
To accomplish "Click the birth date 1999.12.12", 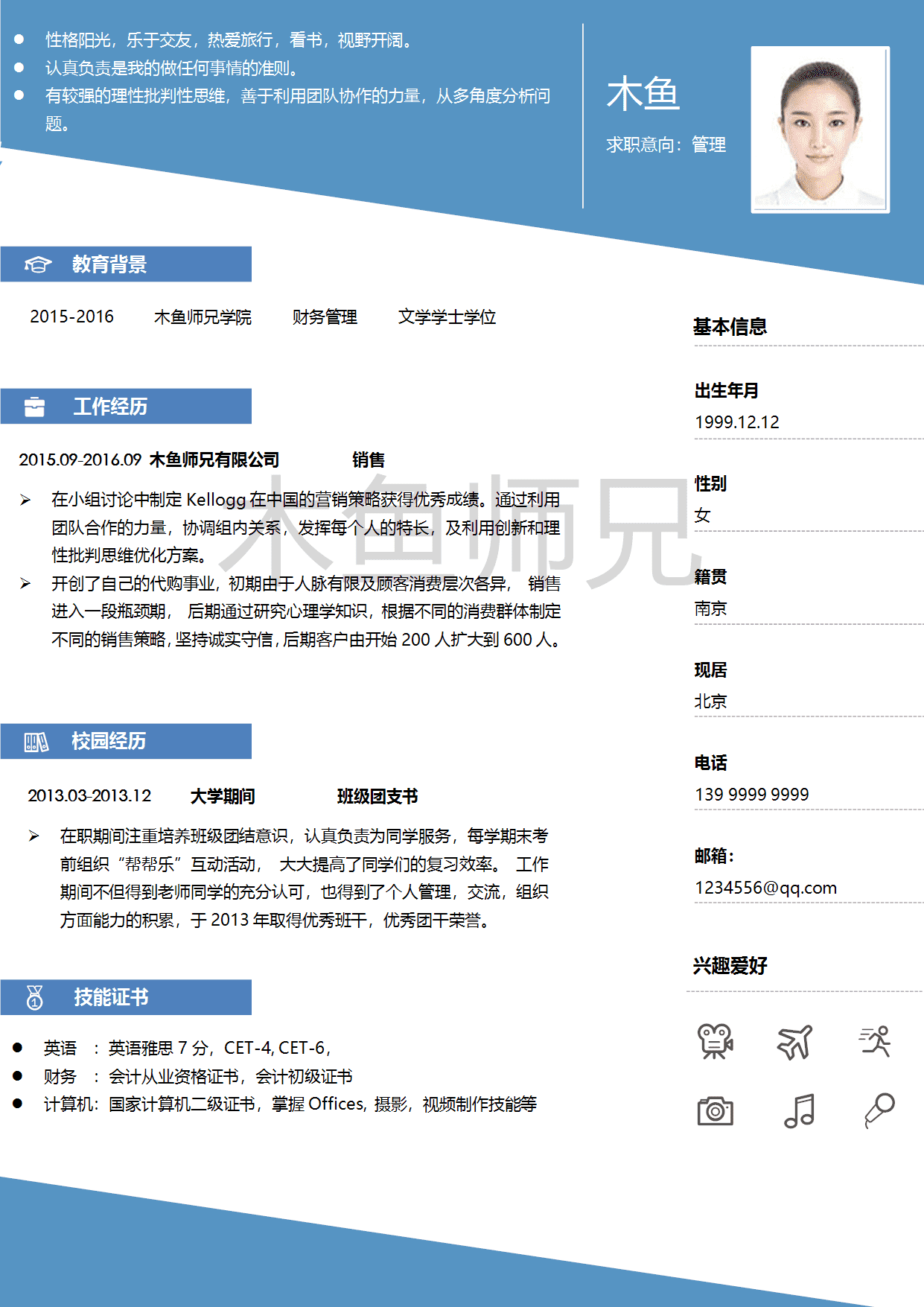I will [x=736, y=422].
